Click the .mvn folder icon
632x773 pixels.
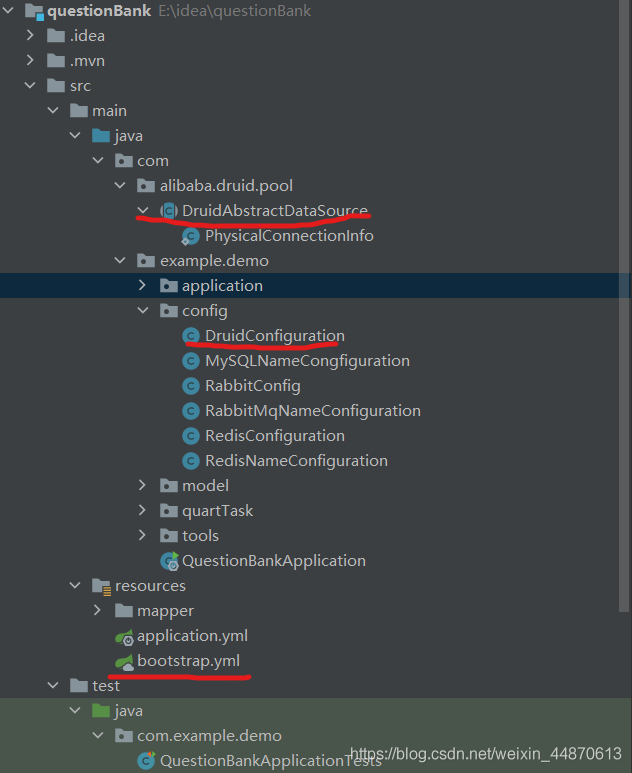[56, 61]
